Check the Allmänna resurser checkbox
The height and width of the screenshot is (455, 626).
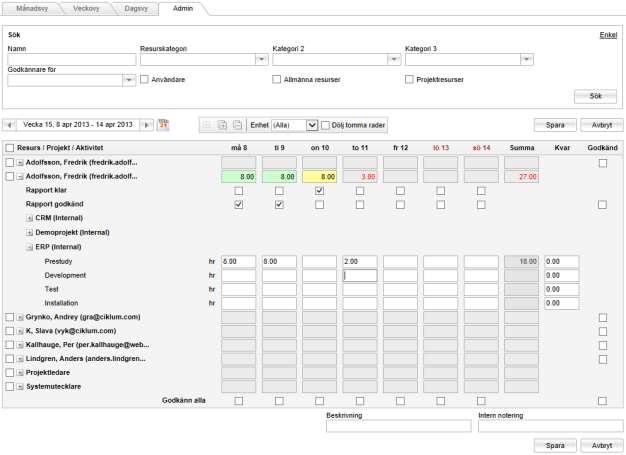[276, 79]
